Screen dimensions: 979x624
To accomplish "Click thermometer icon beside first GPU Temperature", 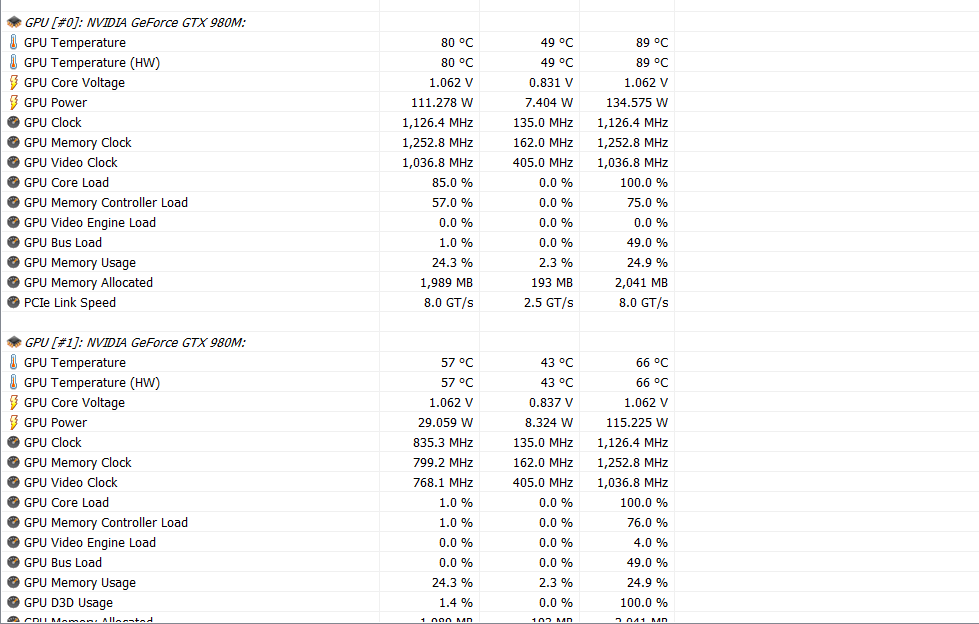I will tap(14, 42).
